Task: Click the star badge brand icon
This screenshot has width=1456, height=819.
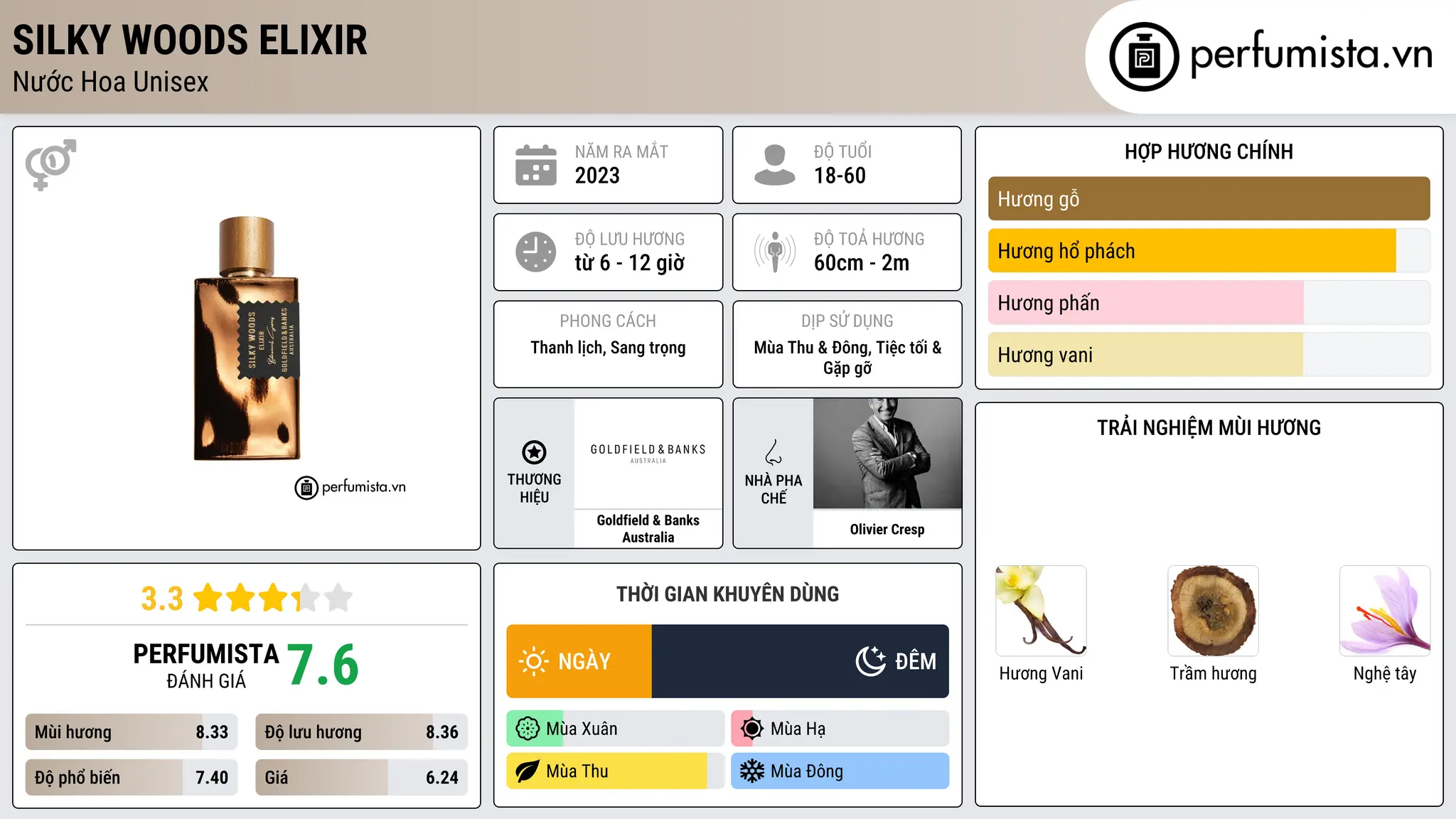Action: (534, 452)
